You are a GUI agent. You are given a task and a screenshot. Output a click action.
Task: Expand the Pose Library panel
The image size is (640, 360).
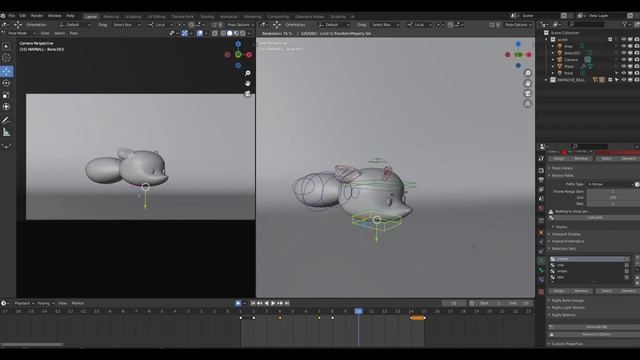pyautogui.click(x=562, y=168)
